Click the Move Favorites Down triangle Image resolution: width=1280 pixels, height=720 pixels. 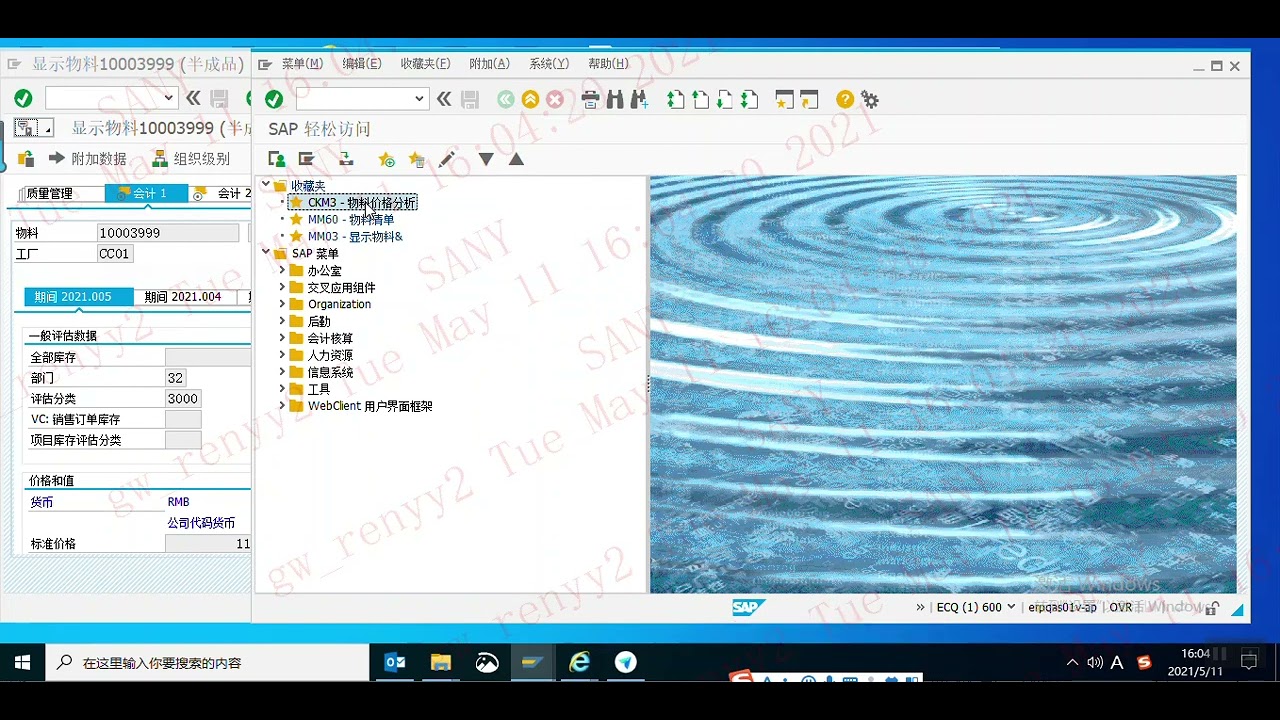pyautogui.click(x=486, y=159)
